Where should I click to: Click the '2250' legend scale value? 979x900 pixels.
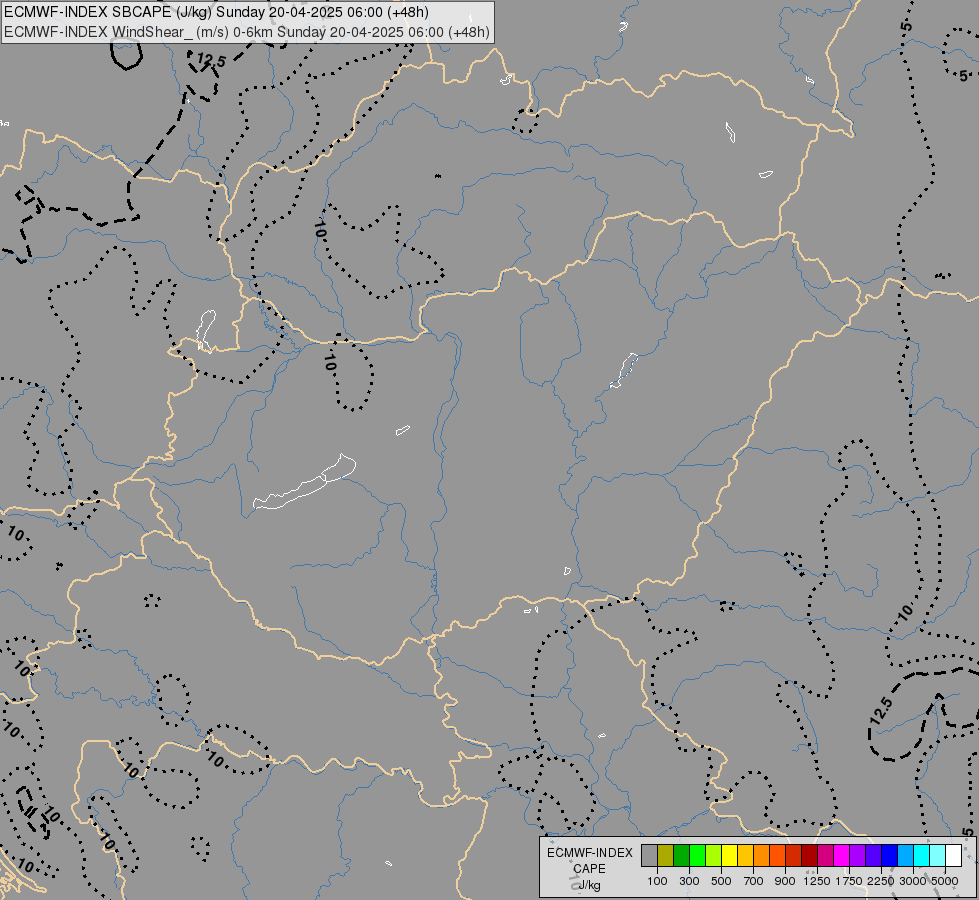881,881
